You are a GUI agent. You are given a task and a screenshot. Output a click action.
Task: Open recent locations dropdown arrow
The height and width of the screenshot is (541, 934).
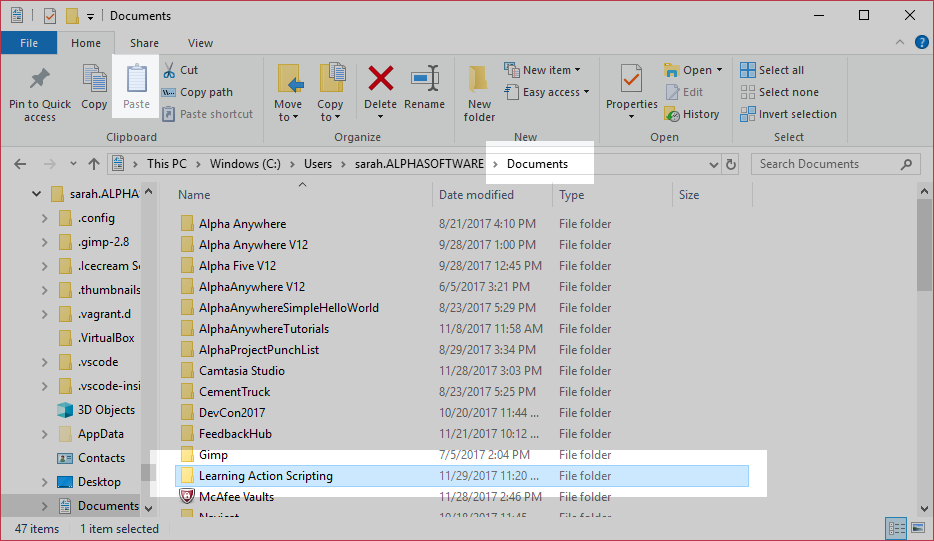(x=73, y=164)
